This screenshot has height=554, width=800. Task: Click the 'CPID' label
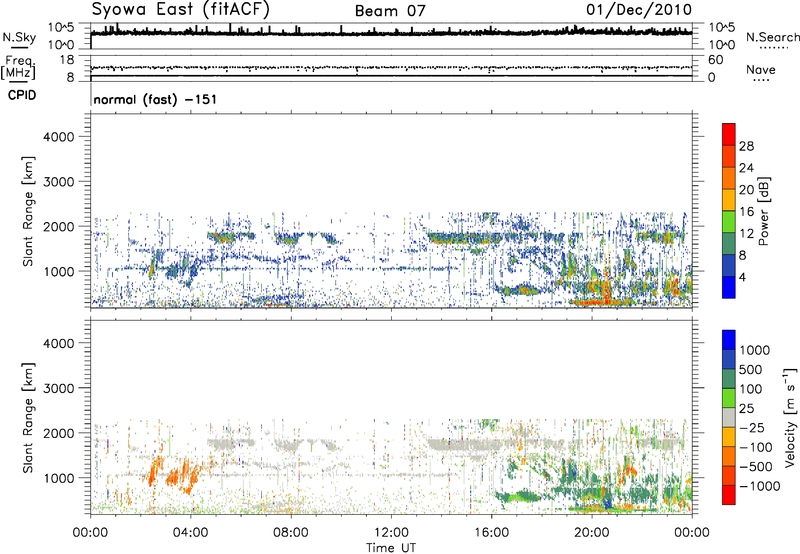point(21,95)
